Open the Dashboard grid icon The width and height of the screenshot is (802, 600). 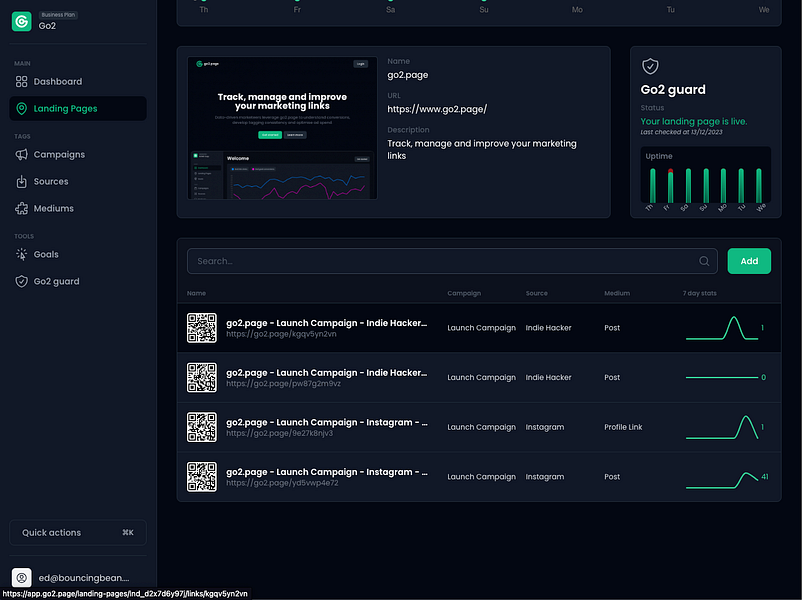pyautogui.click(x=21, y=81)
